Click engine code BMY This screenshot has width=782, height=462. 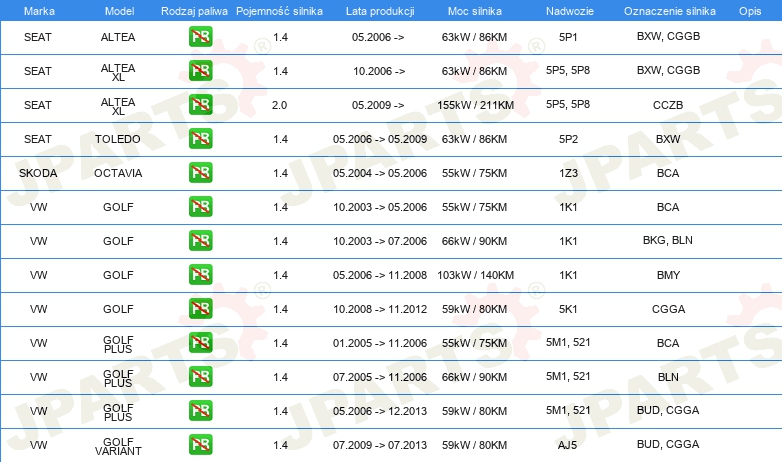pos(668,275)
